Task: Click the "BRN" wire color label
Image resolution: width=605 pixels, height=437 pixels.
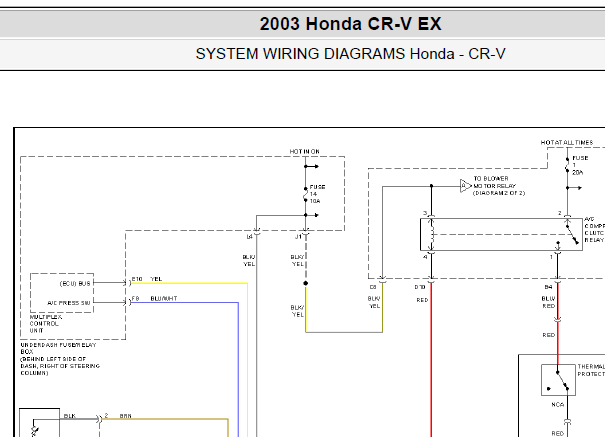Action: (125, 416)
